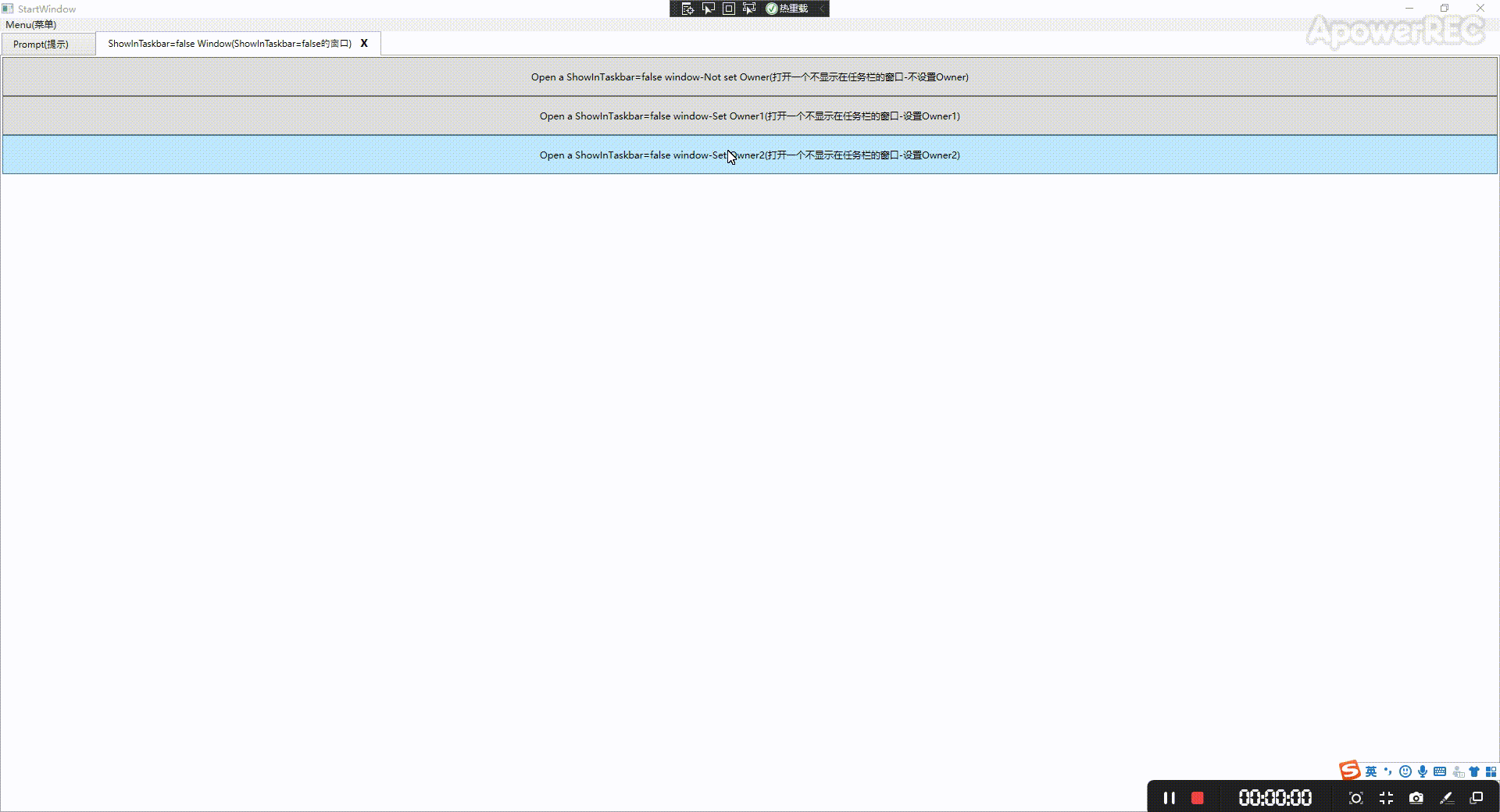
Task: Open the IME toolbox grid icon
Action: click(1491, 771)
